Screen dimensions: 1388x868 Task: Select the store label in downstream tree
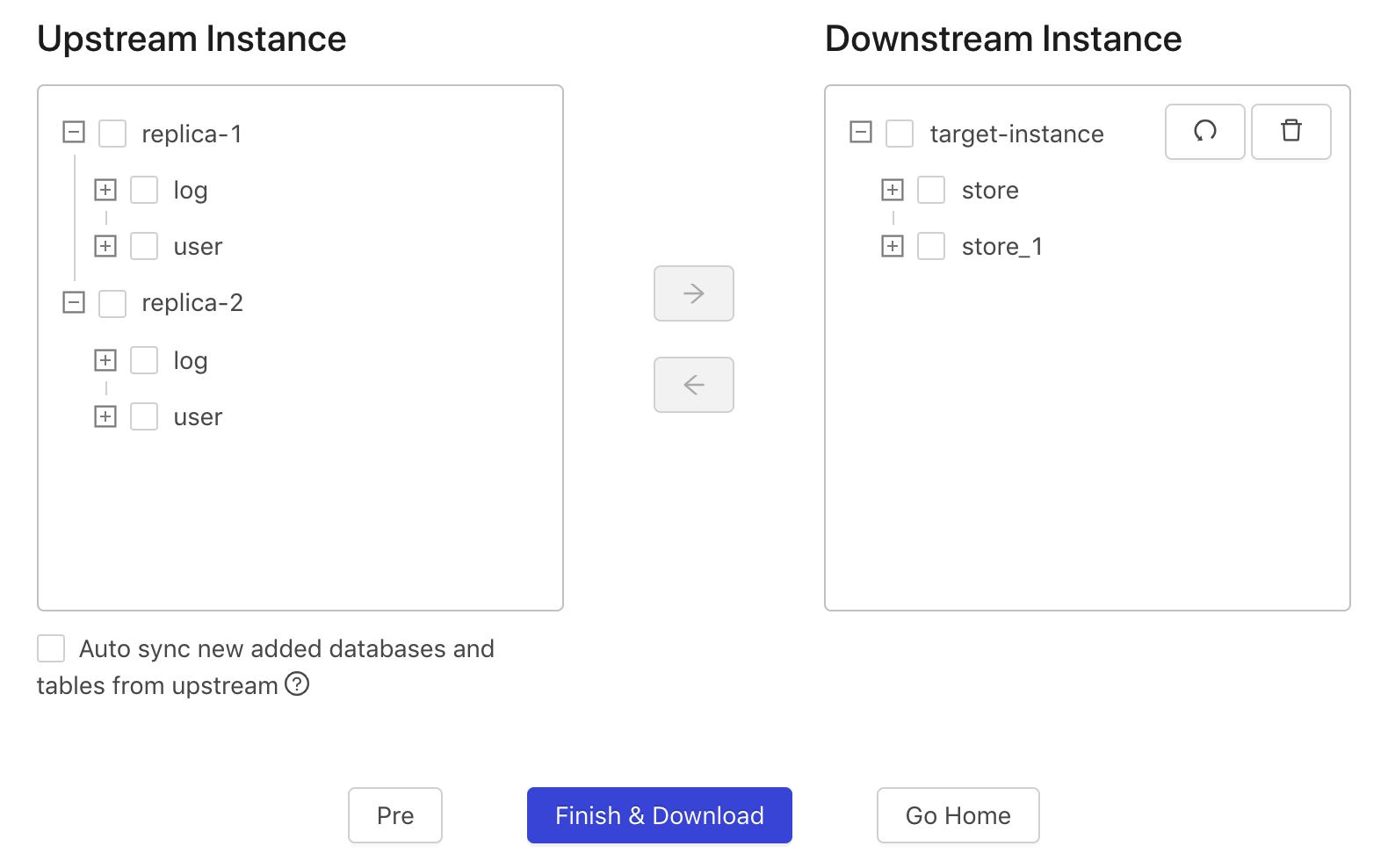pyautogui.click(x=990, y=190)
